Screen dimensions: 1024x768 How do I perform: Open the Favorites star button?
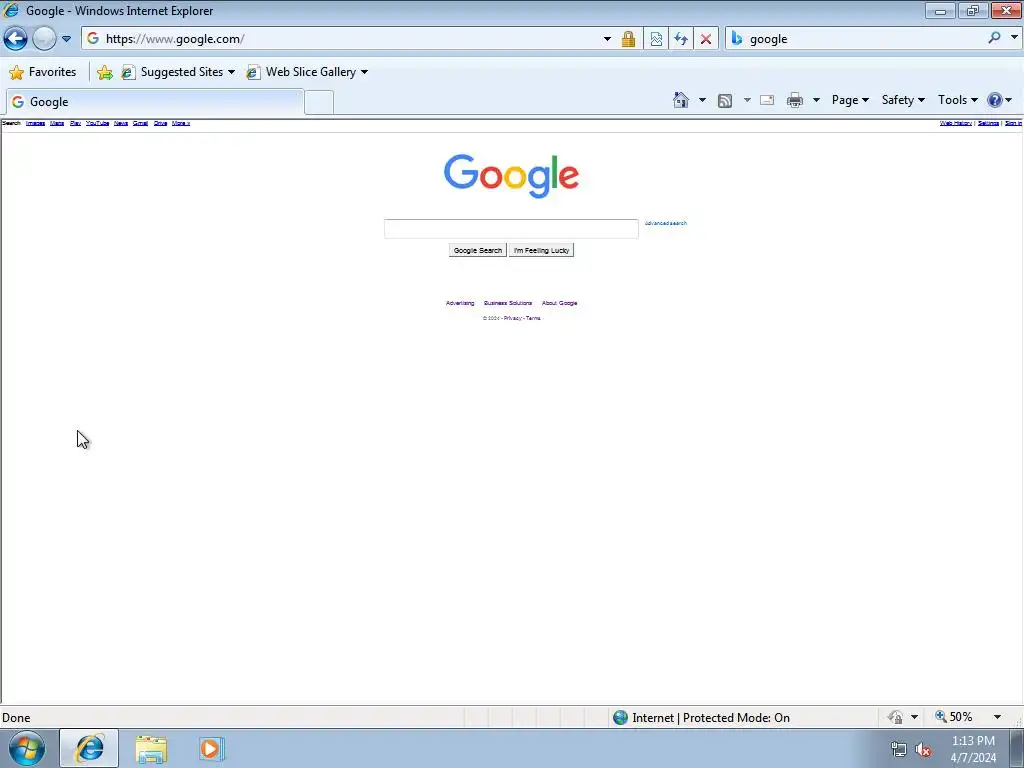point(43,72)
